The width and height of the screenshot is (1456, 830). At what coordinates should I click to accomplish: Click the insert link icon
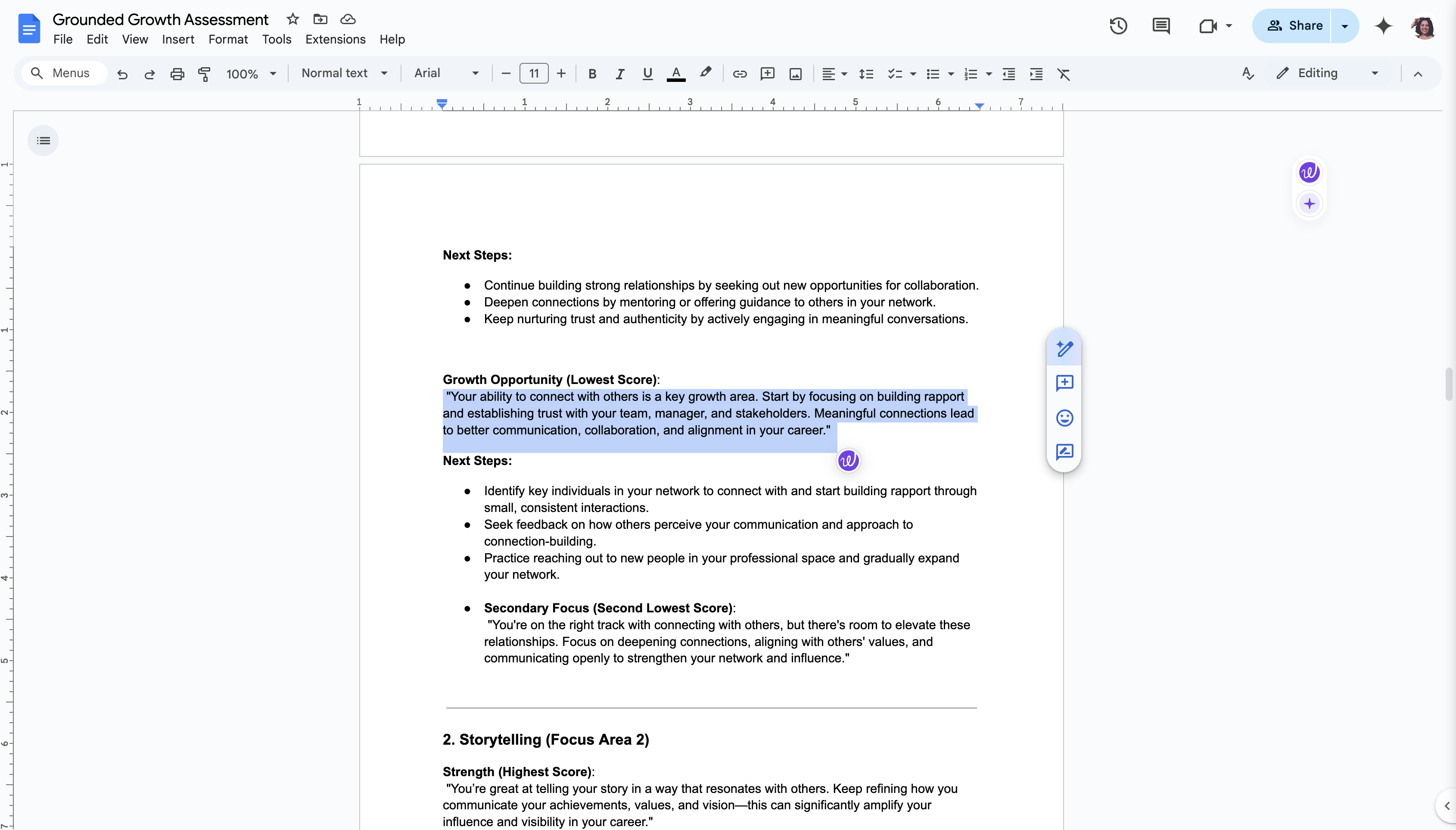(739, 74)
